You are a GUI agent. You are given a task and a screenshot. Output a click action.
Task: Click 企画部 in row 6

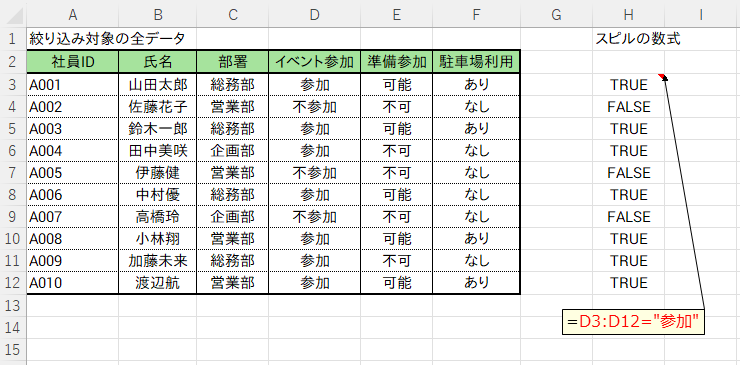[233, 151]
